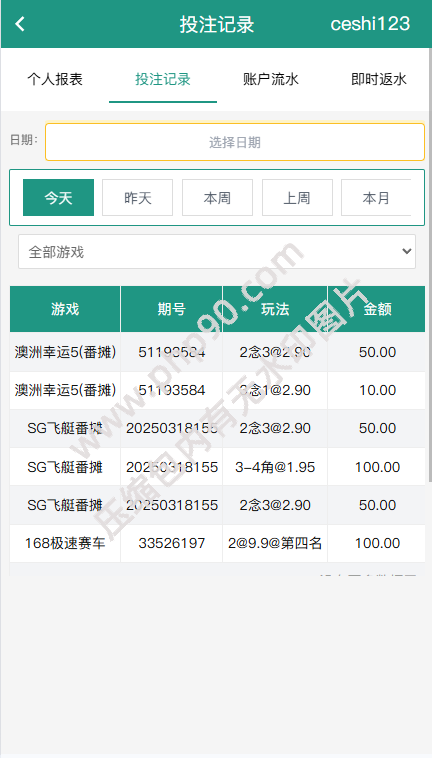This screenshot has width=432, height=758.
Task: Select the 上周 date filter
Action: pos(297,198)
